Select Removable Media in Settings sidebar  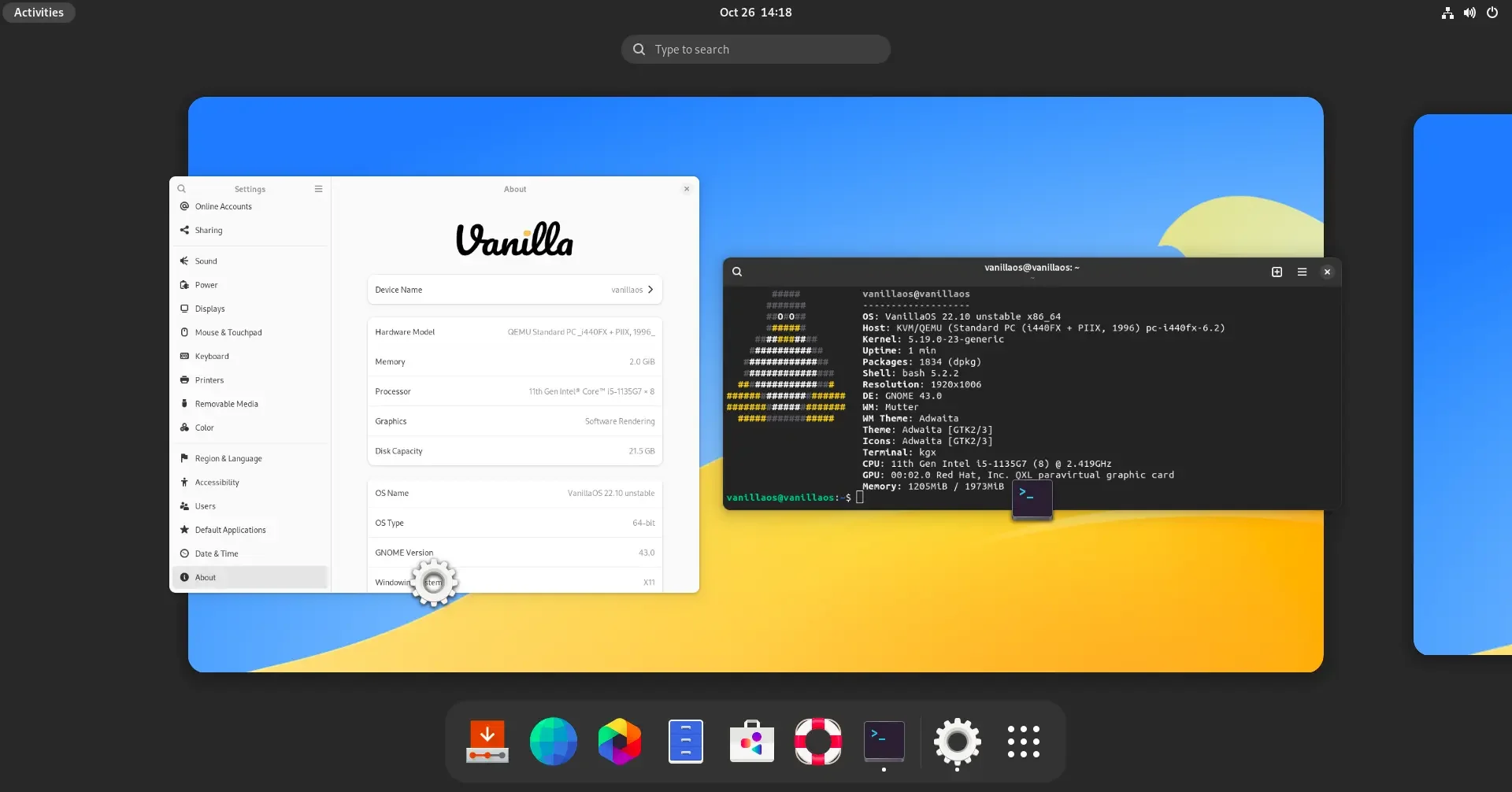(x=250, y=404)
